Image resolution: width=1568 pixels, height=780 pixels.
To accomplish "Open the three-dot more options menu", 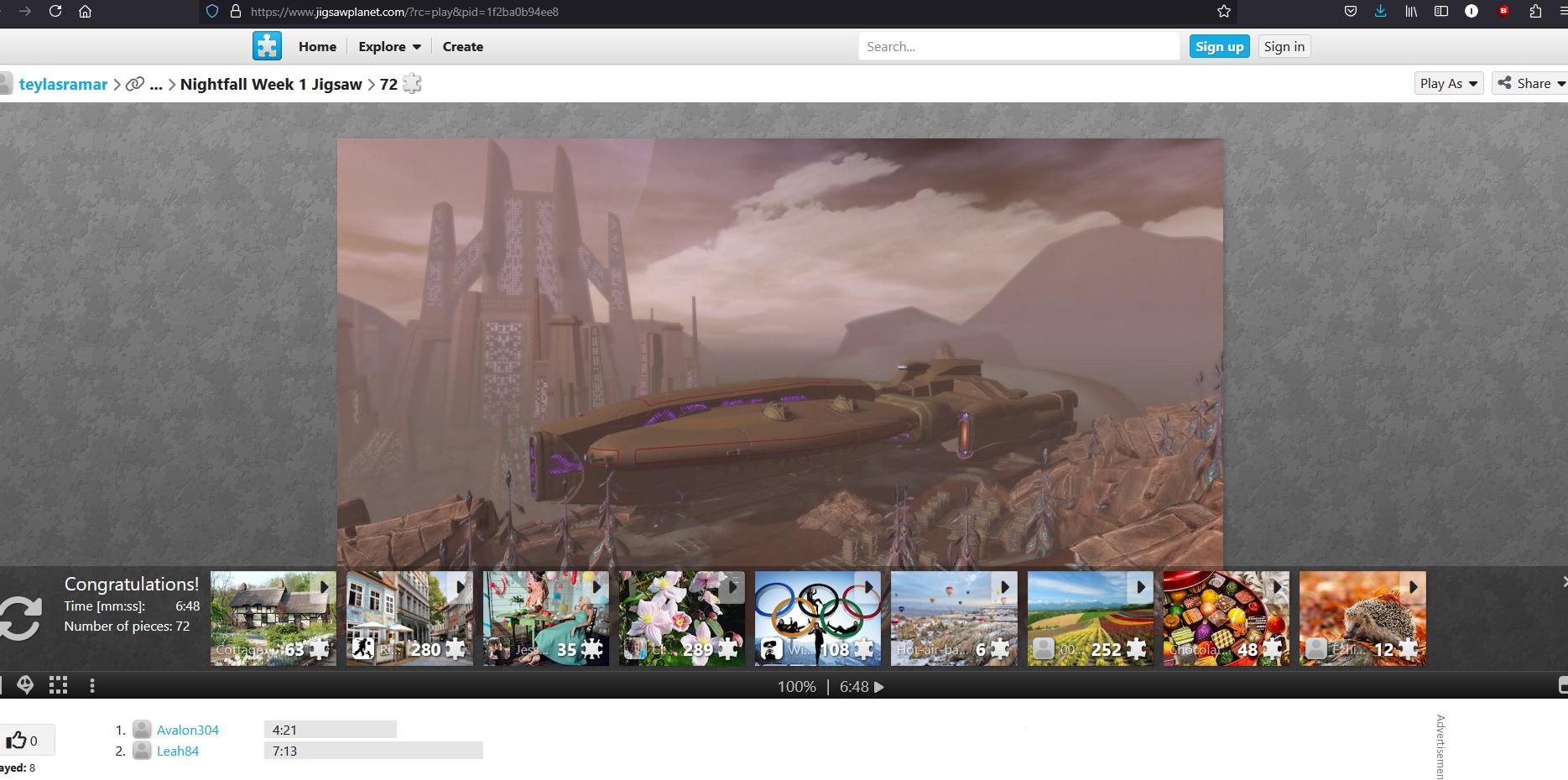I will pyautogui.click(x=91, y=685).
